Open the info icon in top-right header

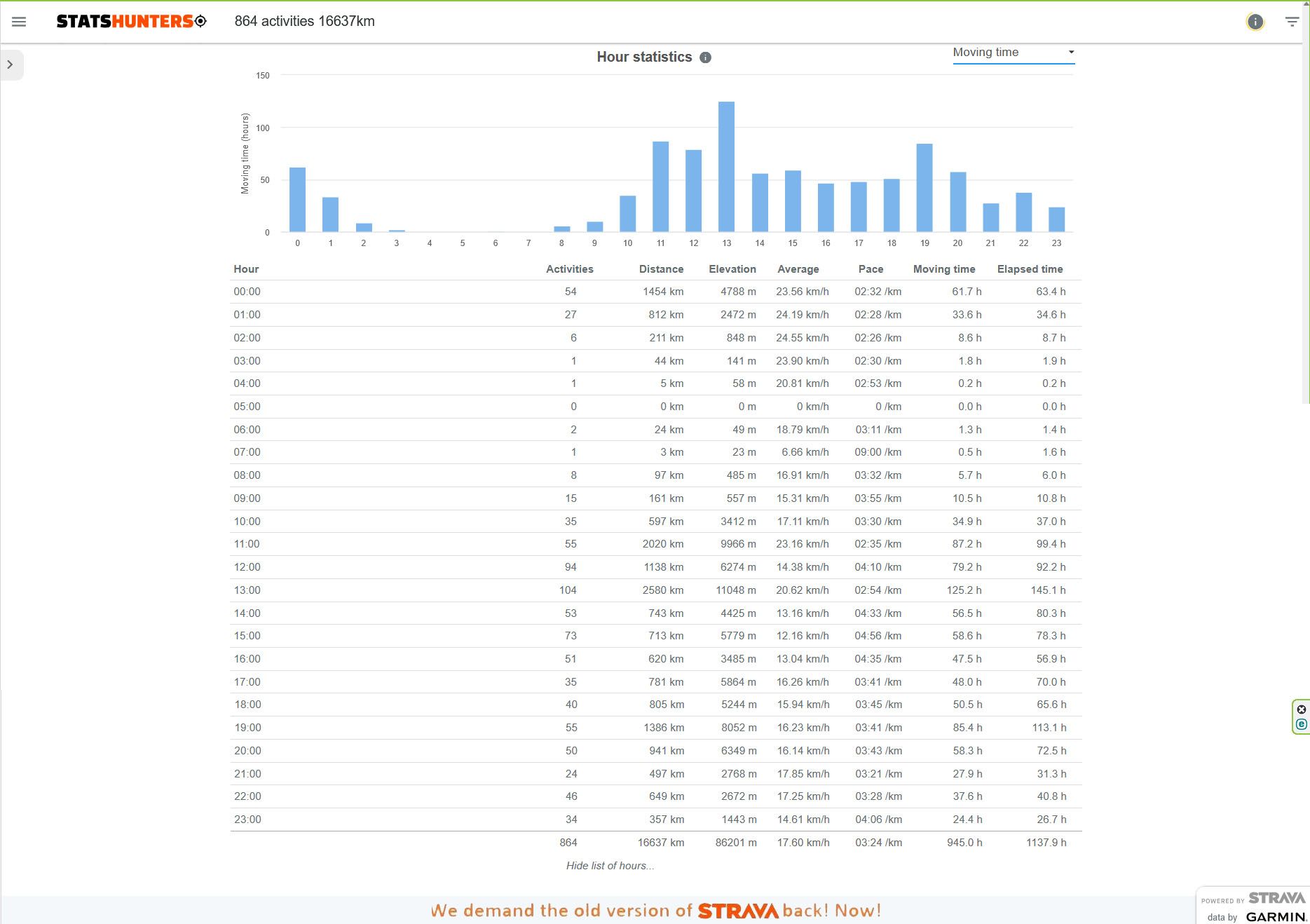[x=1255, y=22]
